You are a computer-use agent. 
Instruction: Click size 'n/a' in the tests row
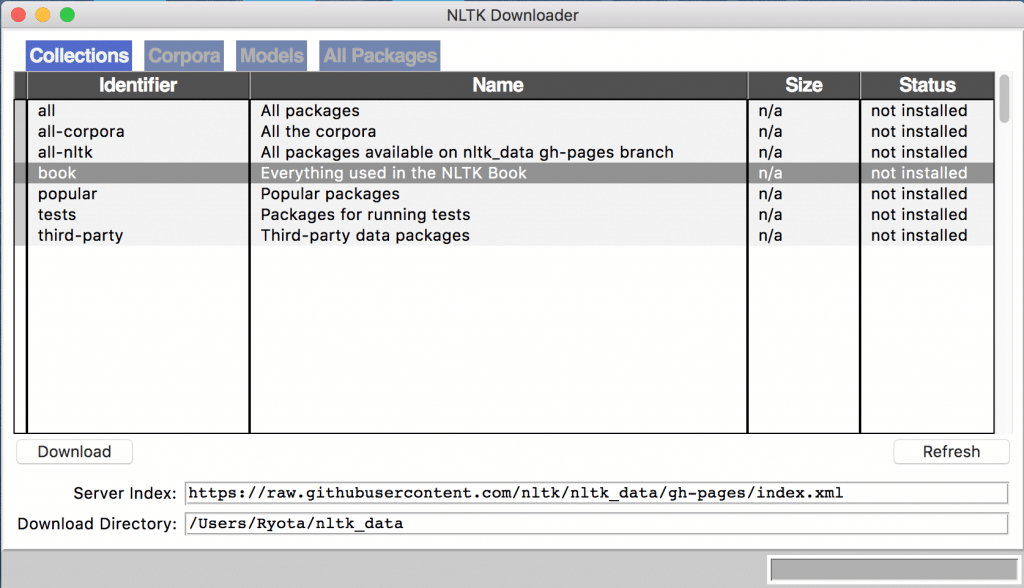(x=770, y=215)
